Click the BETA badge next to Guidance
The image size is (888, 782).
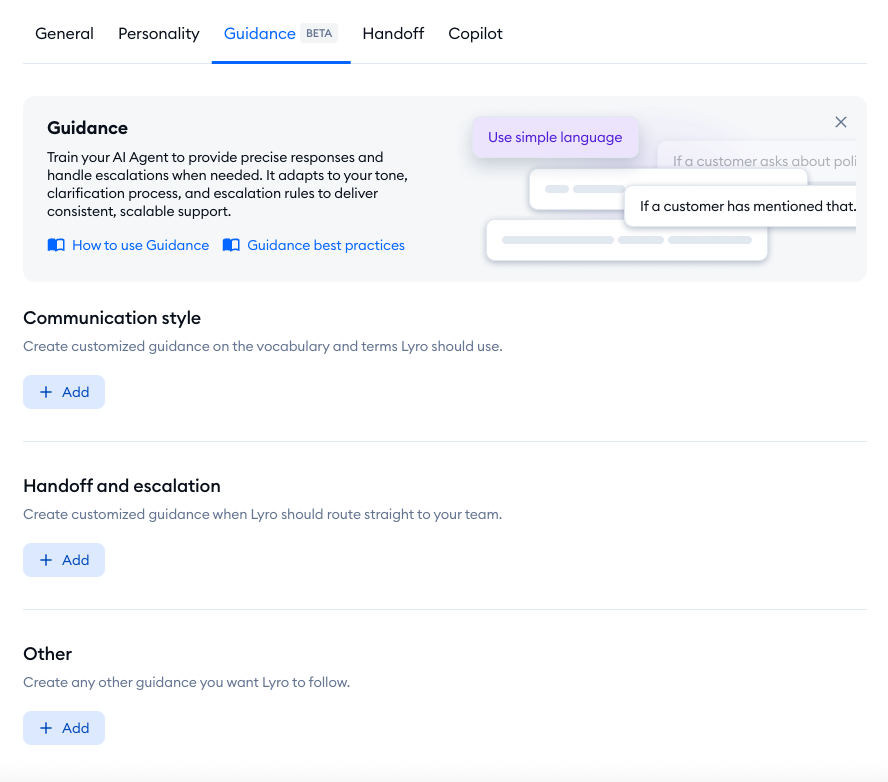click(x=320, y=33)
